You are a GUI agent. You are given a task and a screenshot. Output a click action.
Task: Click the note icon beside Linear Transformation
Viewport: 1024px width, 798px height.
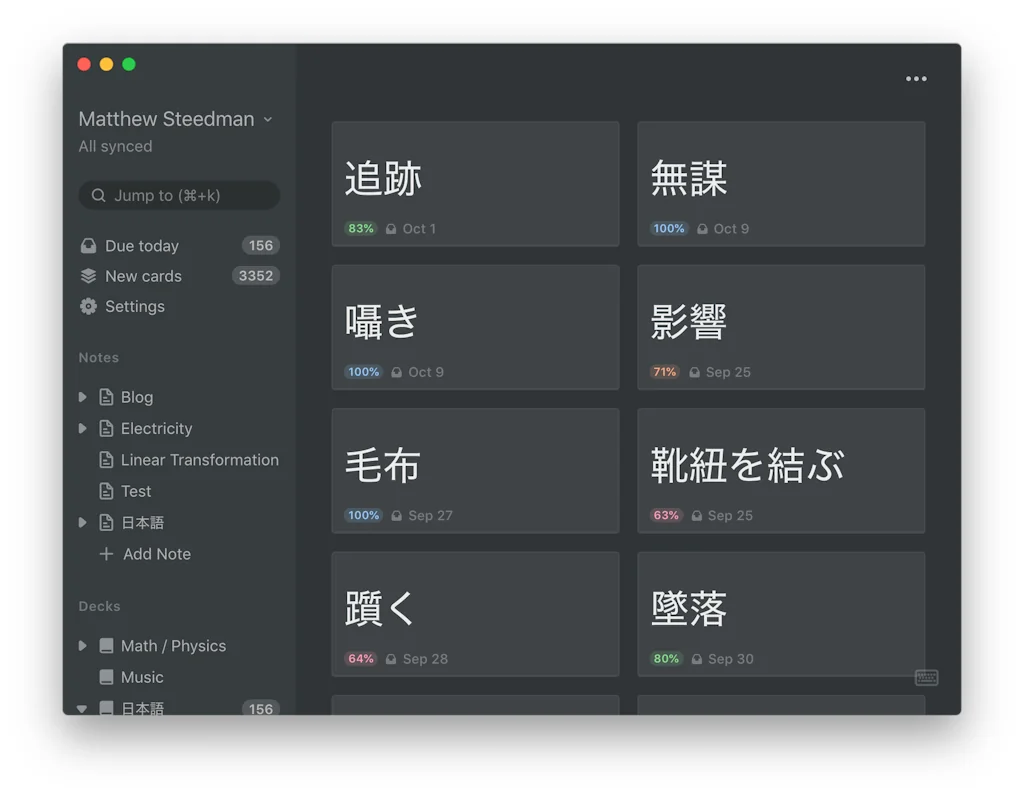(106, 460)
